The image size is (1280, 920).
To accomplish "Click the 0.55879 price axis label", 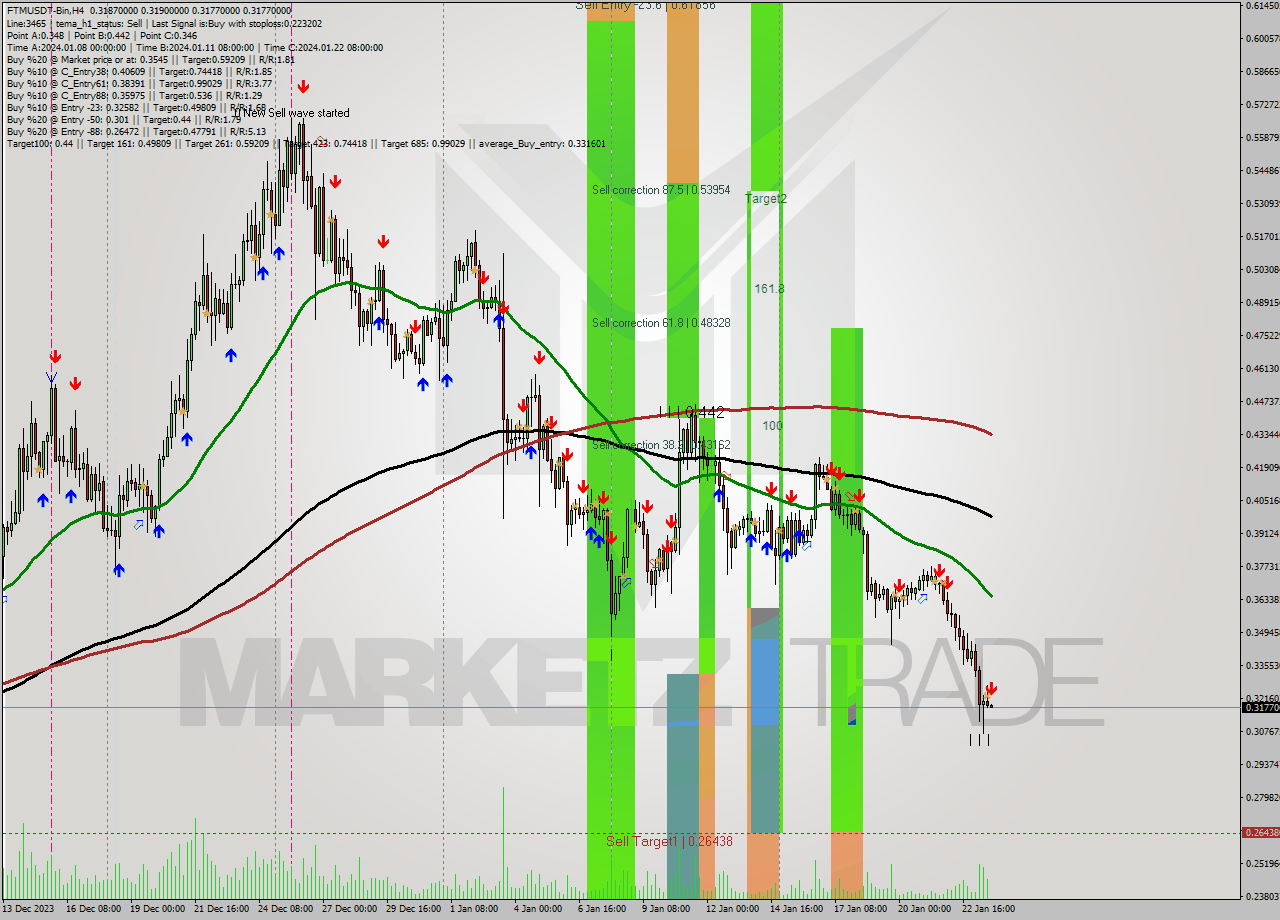I will point(1262,138).
